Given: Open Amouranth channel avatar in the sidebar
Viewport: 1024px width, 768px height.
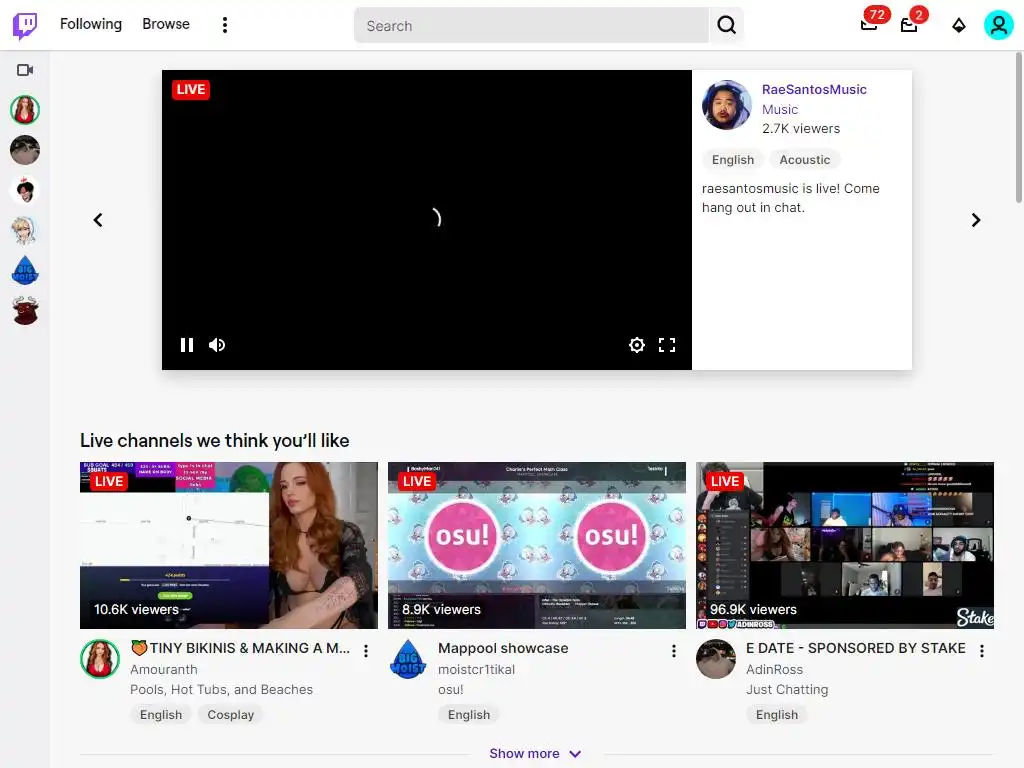Looking at the screenshot, I should [x=25, y=110].
